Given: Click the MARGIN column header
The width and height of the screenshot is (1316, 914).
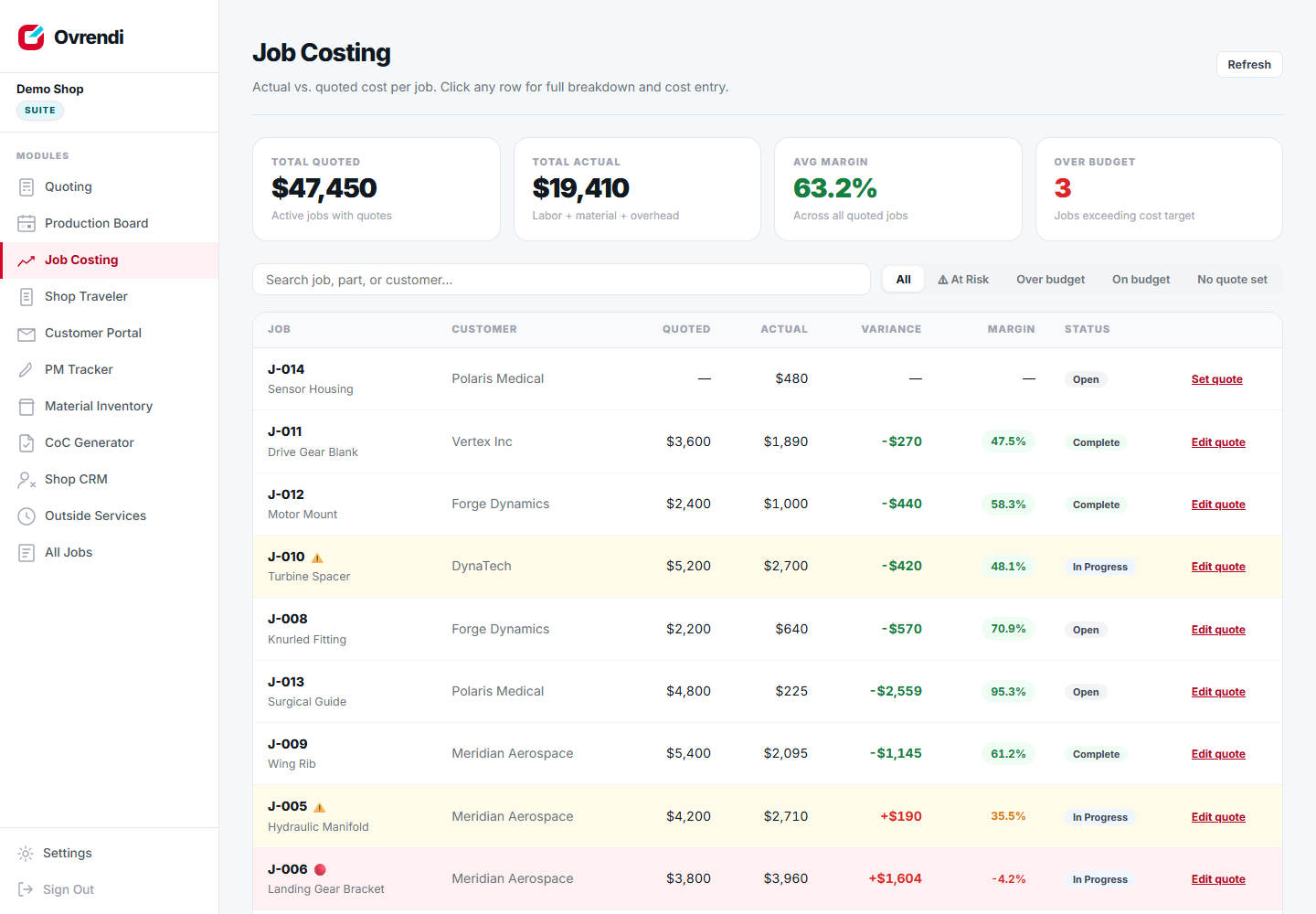Looking at the screenshot, I should pos(1011,329).
